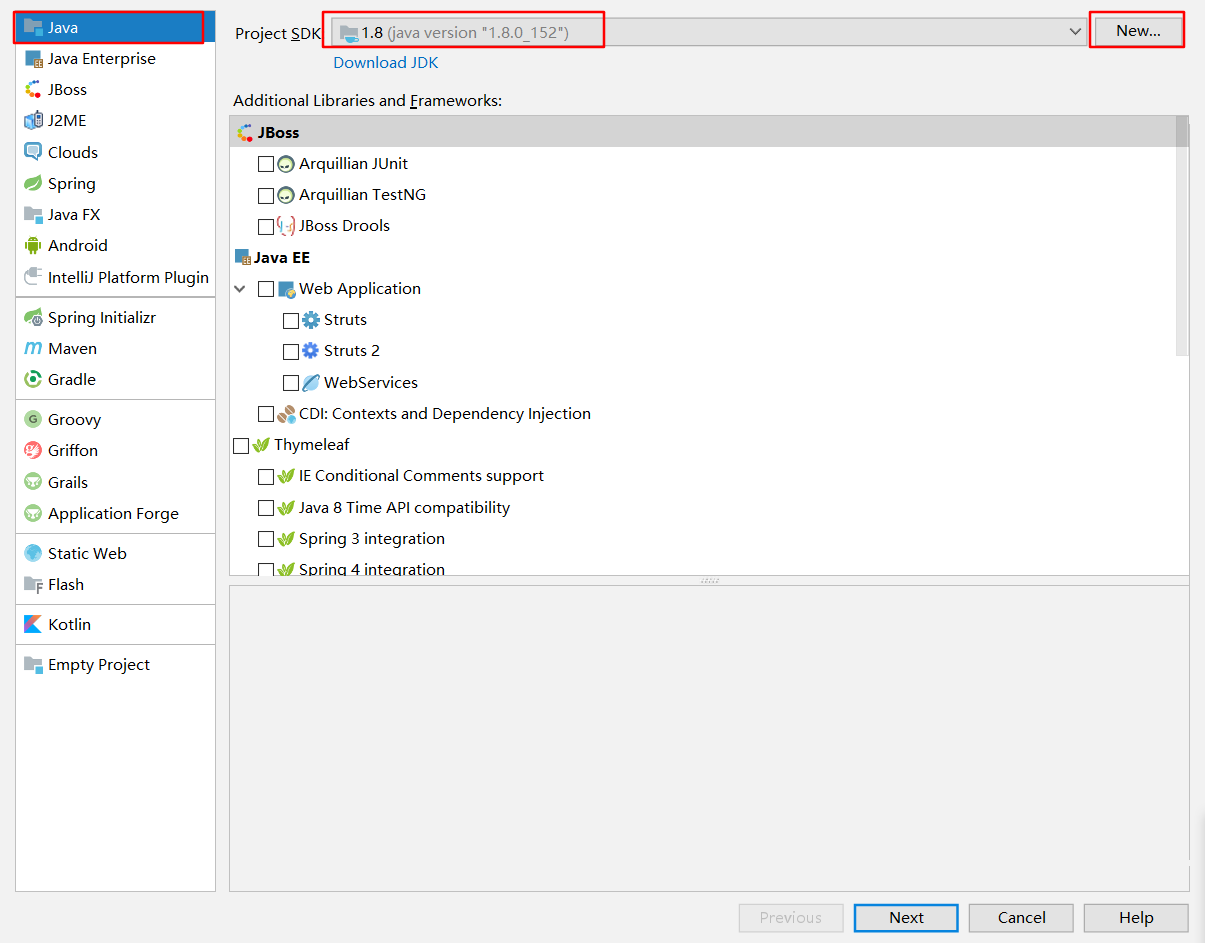This screenshot has height=943, width=1205.
Task: Tick the Struts checkbox
Action: pyautogui.click(x=291, y=320)
